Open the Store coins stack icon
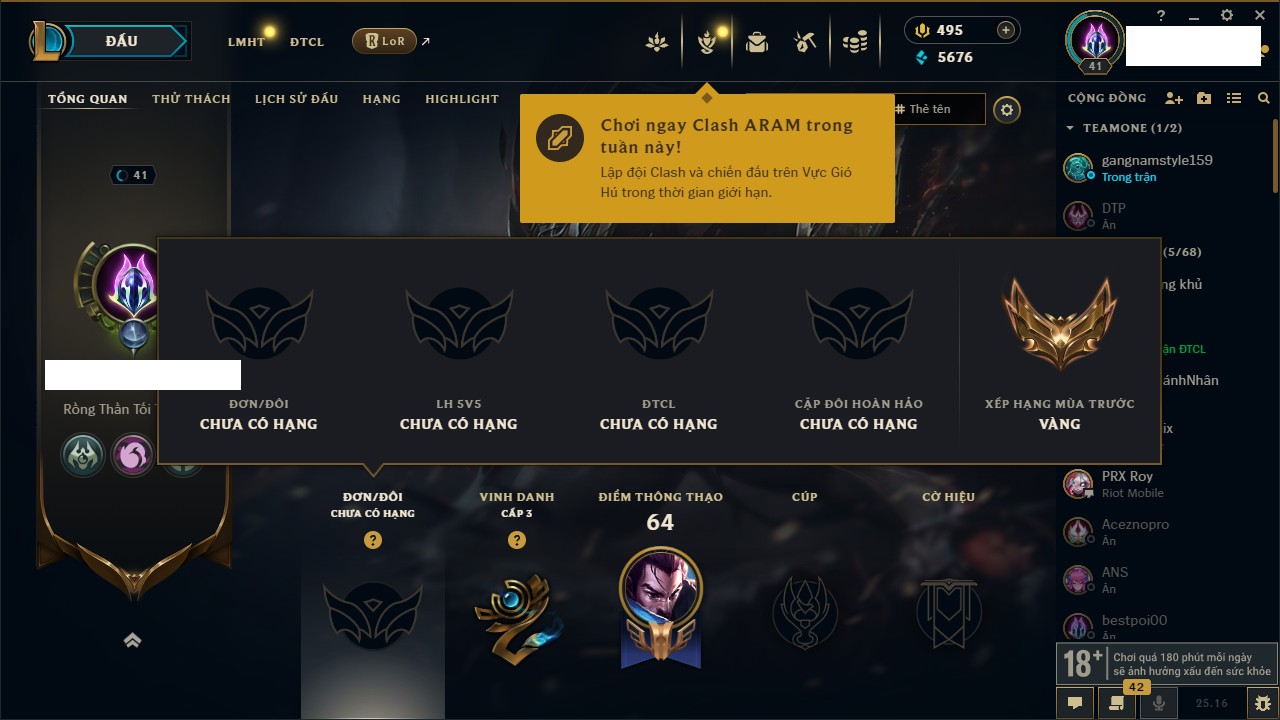 coord(854,42)
